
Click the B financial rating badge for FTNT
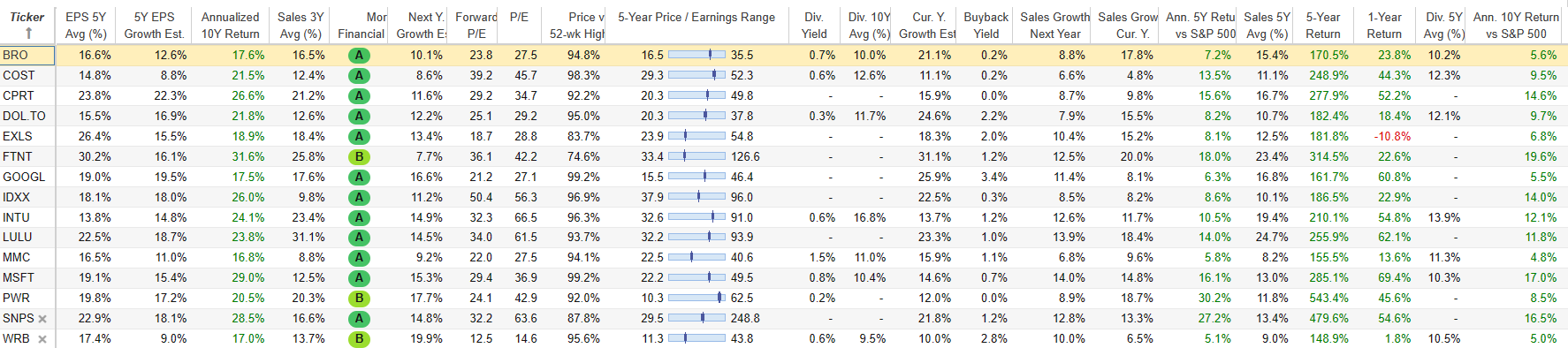[359, 156]
